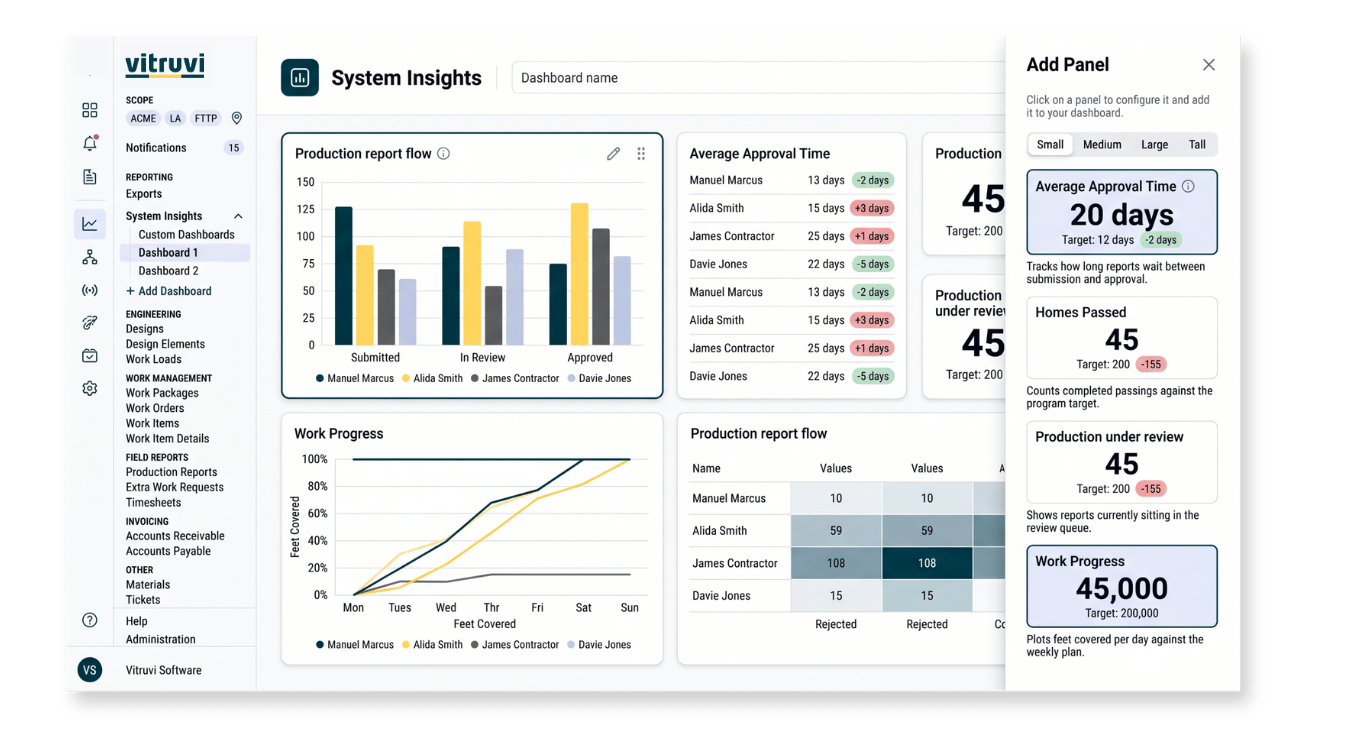
Task: Open the settings gear icon
Action: click(90, 388)
